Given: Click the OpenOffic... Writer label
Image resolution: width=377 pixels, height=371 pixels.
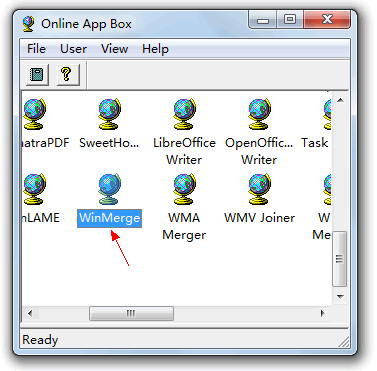Looking at the screenshot, I should (x=259, y=151).
